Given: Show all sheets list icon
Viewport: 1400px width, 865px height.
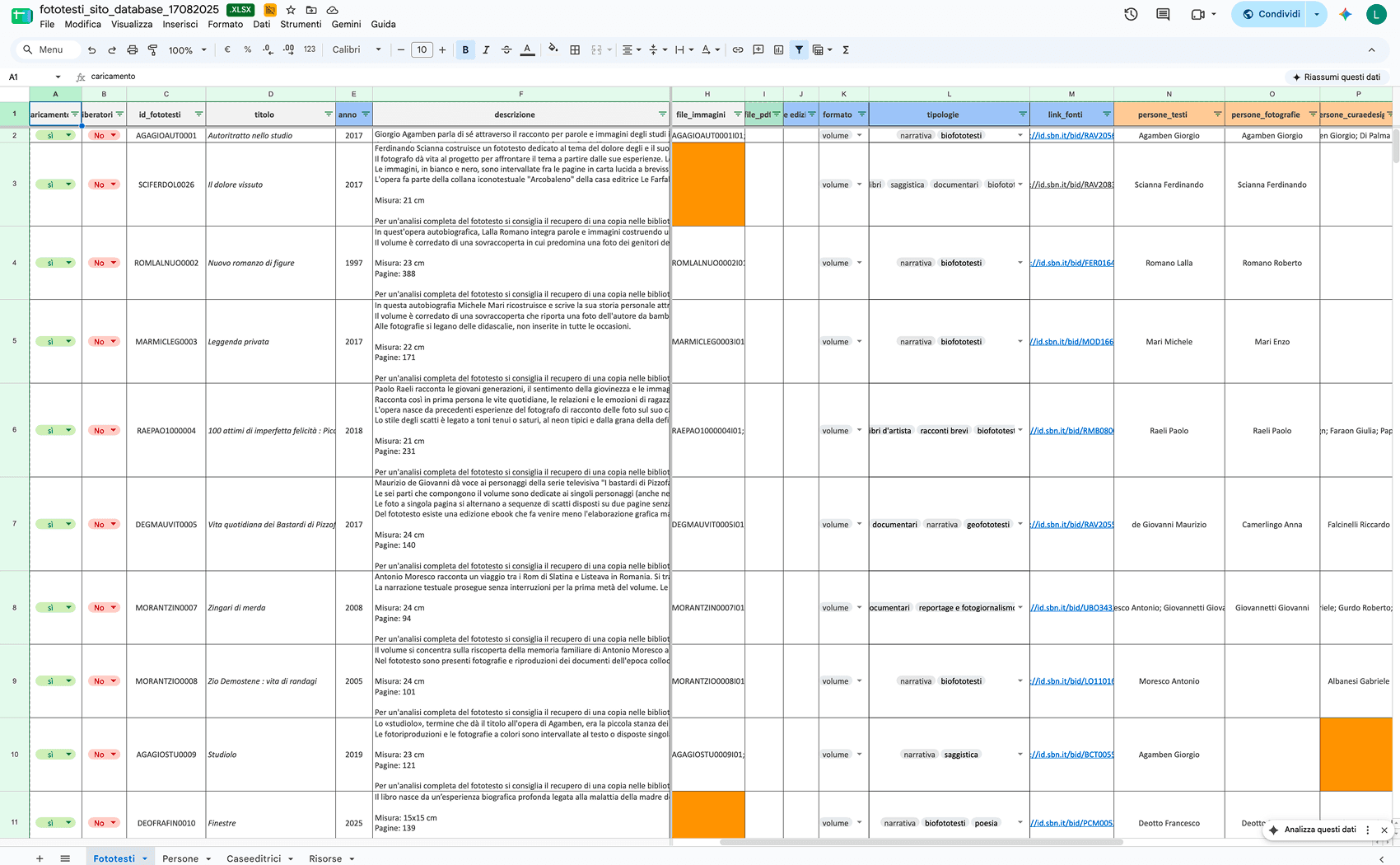Looking at the screenshot, I should pos(65,858).
